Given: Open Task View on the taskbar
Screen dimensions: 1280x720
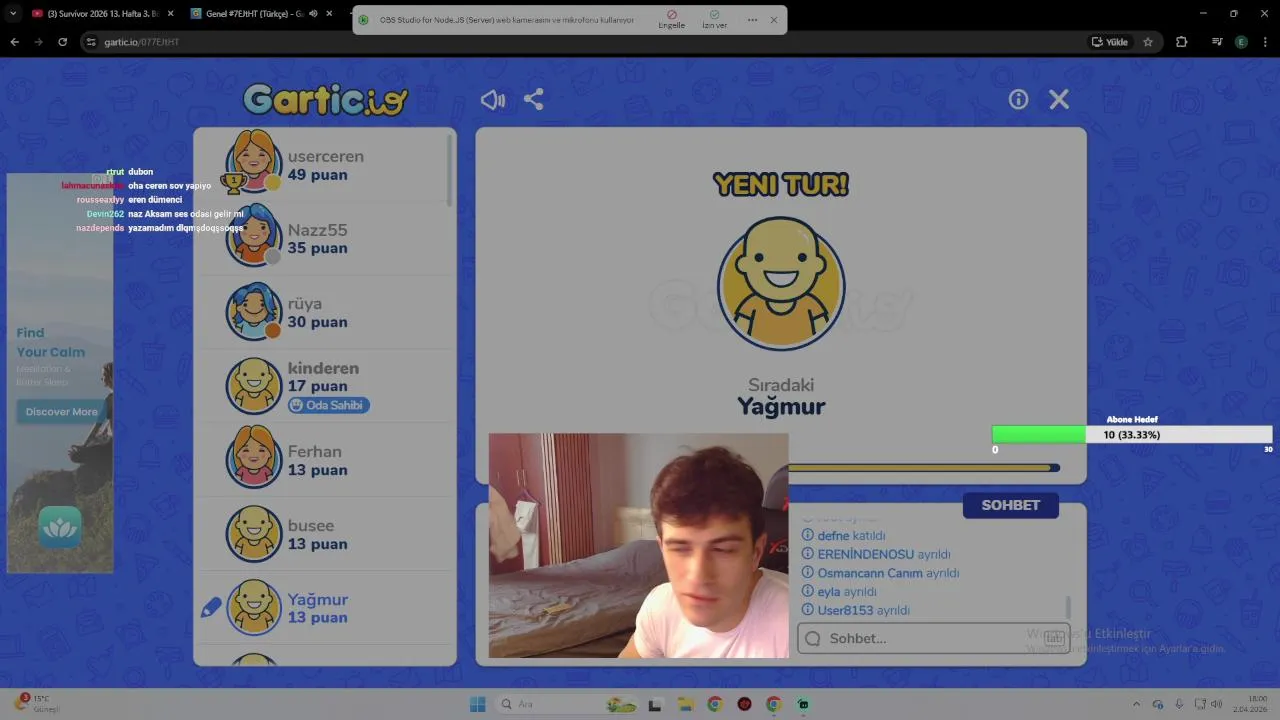Looking at the screenshot, I should pyautogui.click(x=654, y=704).
